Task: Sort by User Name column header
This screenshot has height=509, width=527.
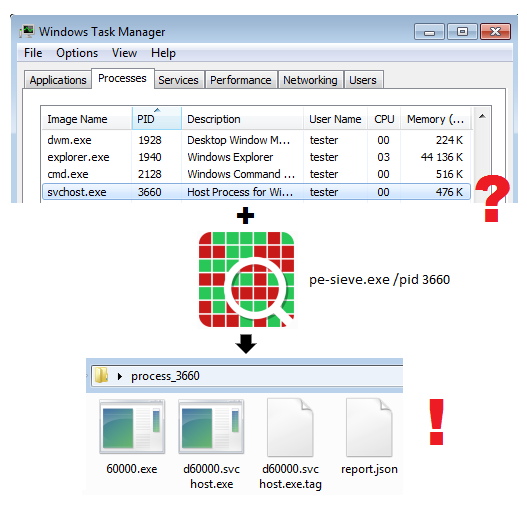Action: [335, 119]
